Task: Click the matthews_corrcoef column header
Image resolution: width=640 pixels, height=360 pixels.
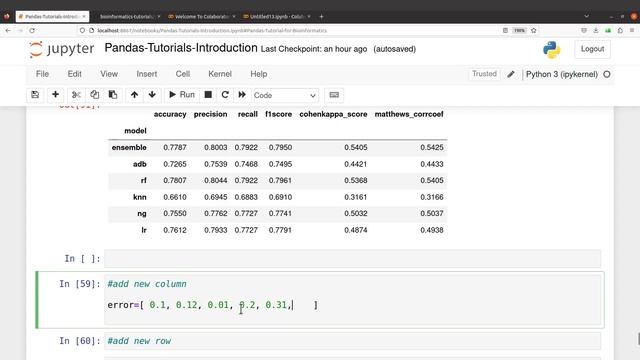Action: [409, 114]
